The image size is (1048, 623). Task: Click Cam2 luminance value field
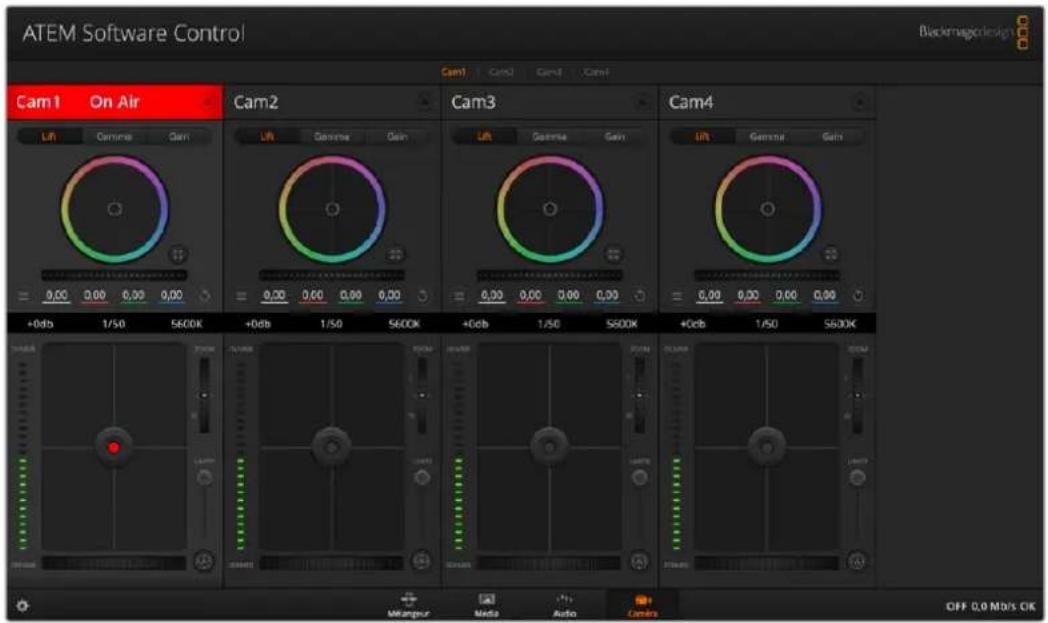(x=273, y=295)
